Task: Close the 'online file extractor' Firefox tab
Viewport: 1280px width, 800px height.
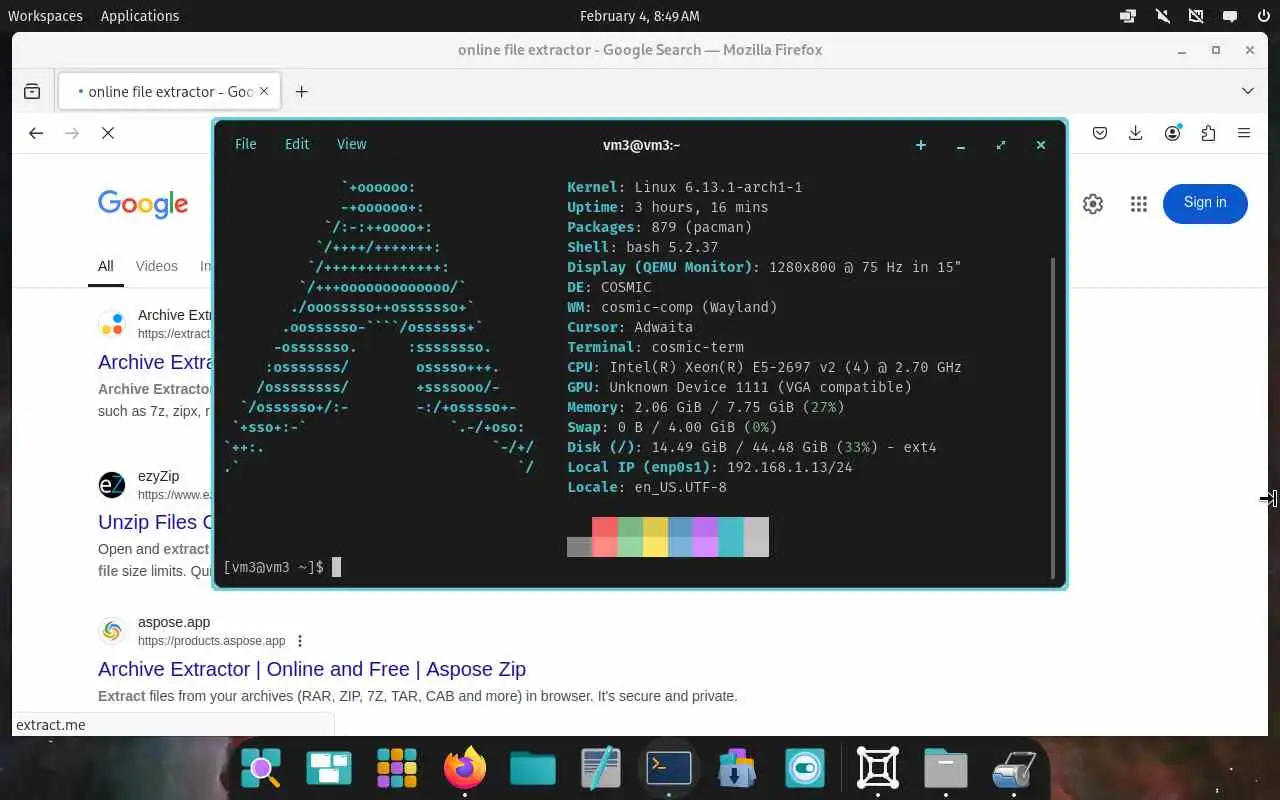Action: coord(264,91)
